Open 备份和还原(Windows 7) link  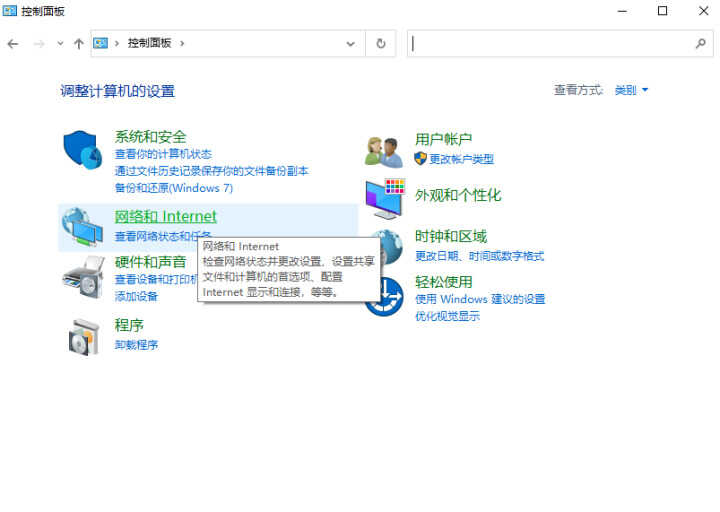pyautogui.click(x=173, y=187)
